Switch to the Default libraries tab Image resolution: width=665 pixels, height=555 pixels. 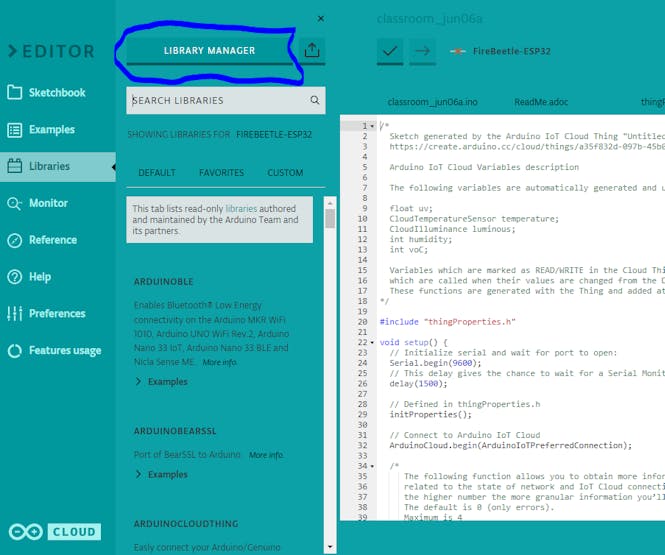[157, 173]
